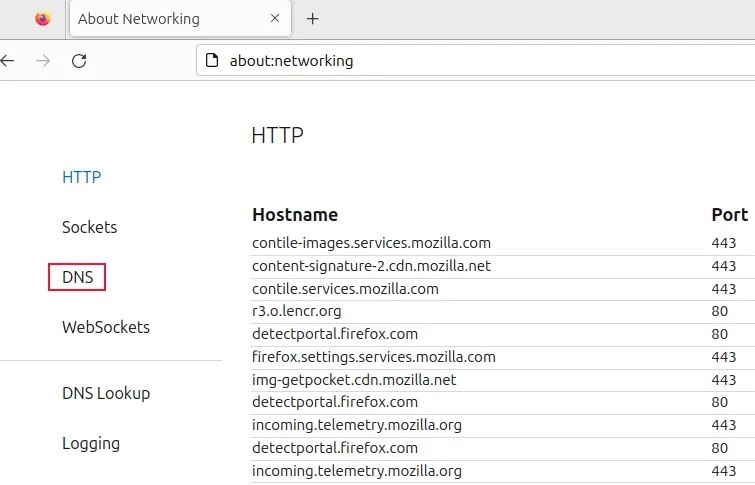The width and height of the screenshot is (755, 485).
Task: Reload the current page
Action: [79, 60]
